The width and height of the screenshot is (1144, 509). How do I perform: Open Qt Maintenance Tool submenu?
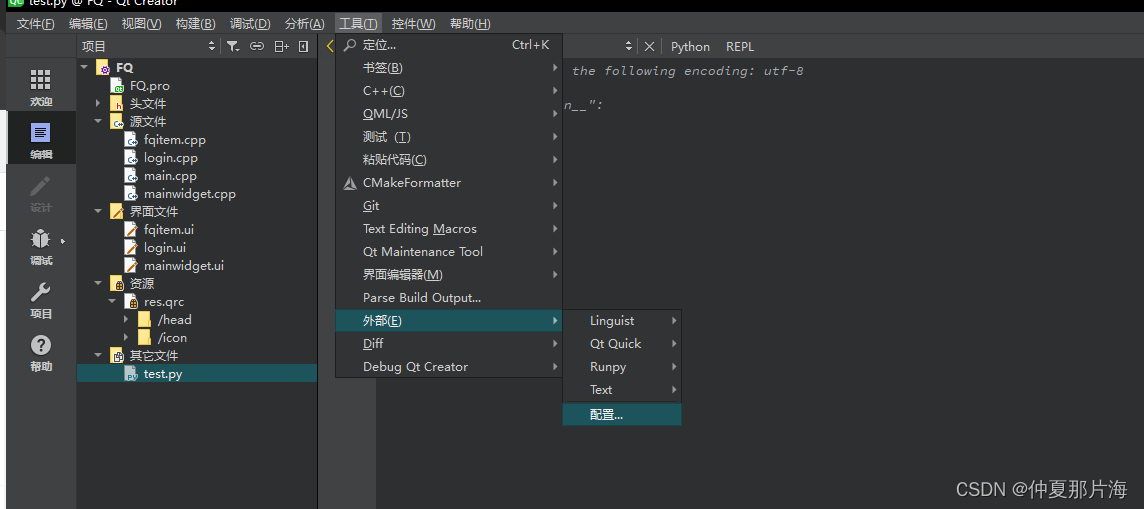point(449,252)
